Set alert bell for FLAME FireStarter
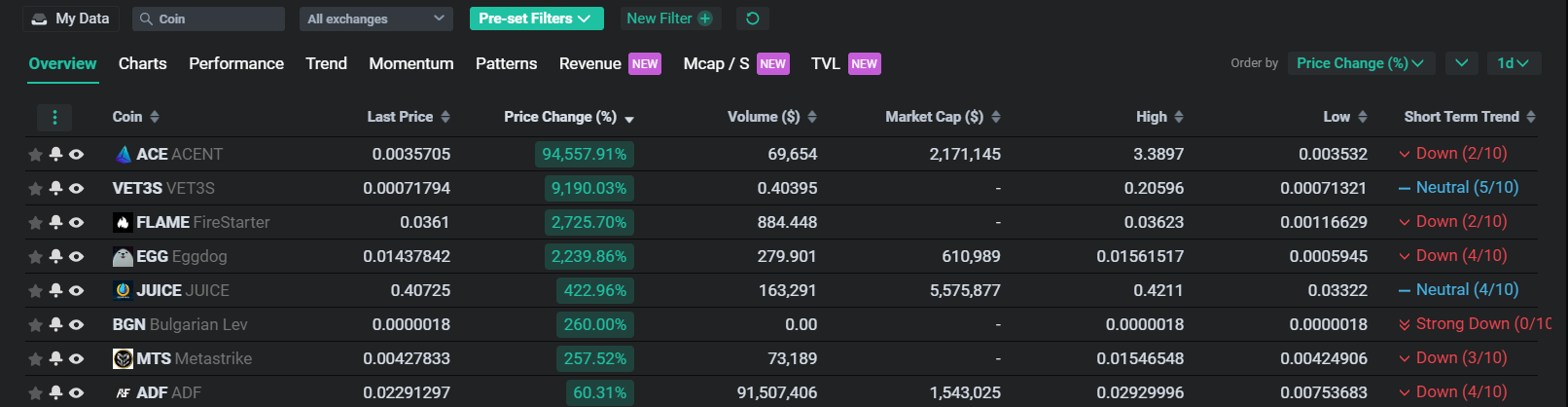Screen dimensions: 1568x407 pos(55,222)
